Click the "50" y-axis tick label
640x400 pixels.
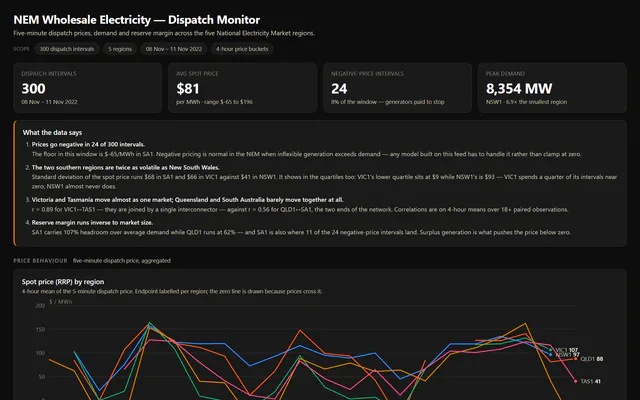pos(42,377)
